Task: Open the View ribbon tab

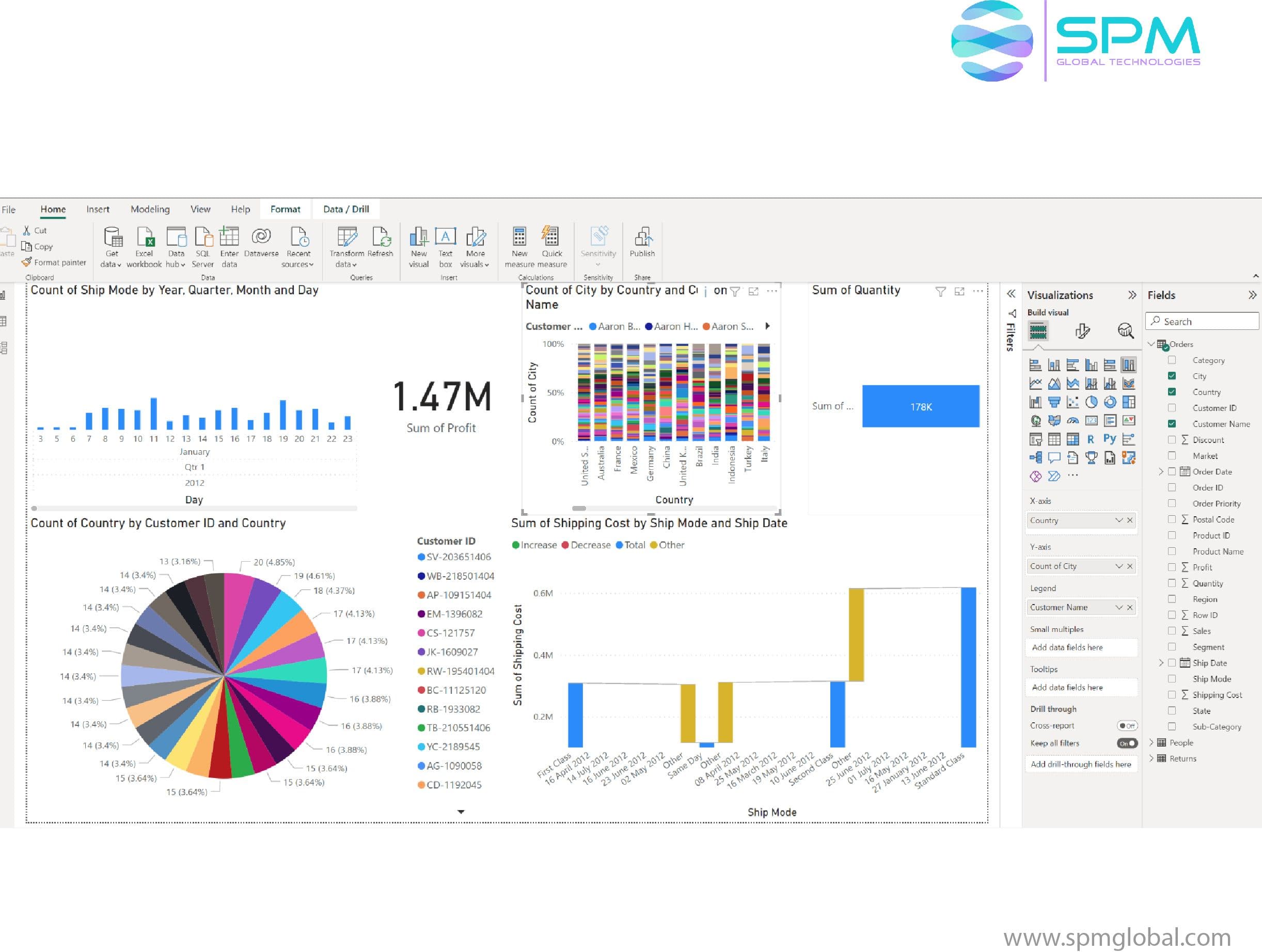Action: (x=200, y=209)
